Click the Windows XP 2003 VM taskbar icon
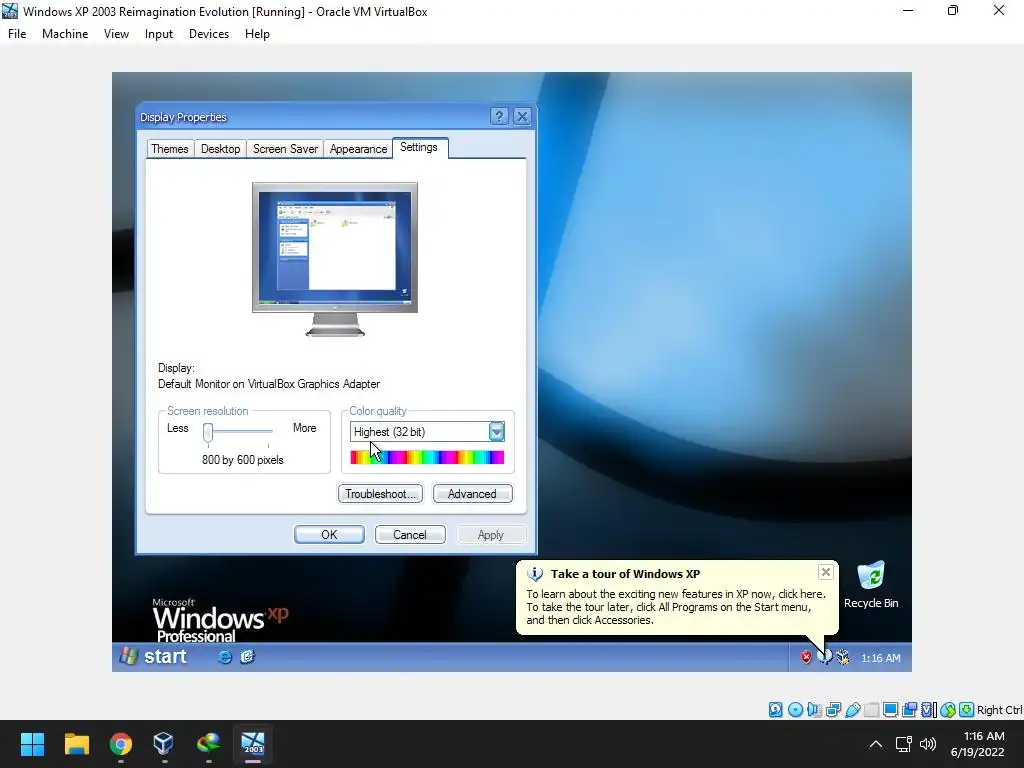Screen dimensions: 1024x768 253,744
